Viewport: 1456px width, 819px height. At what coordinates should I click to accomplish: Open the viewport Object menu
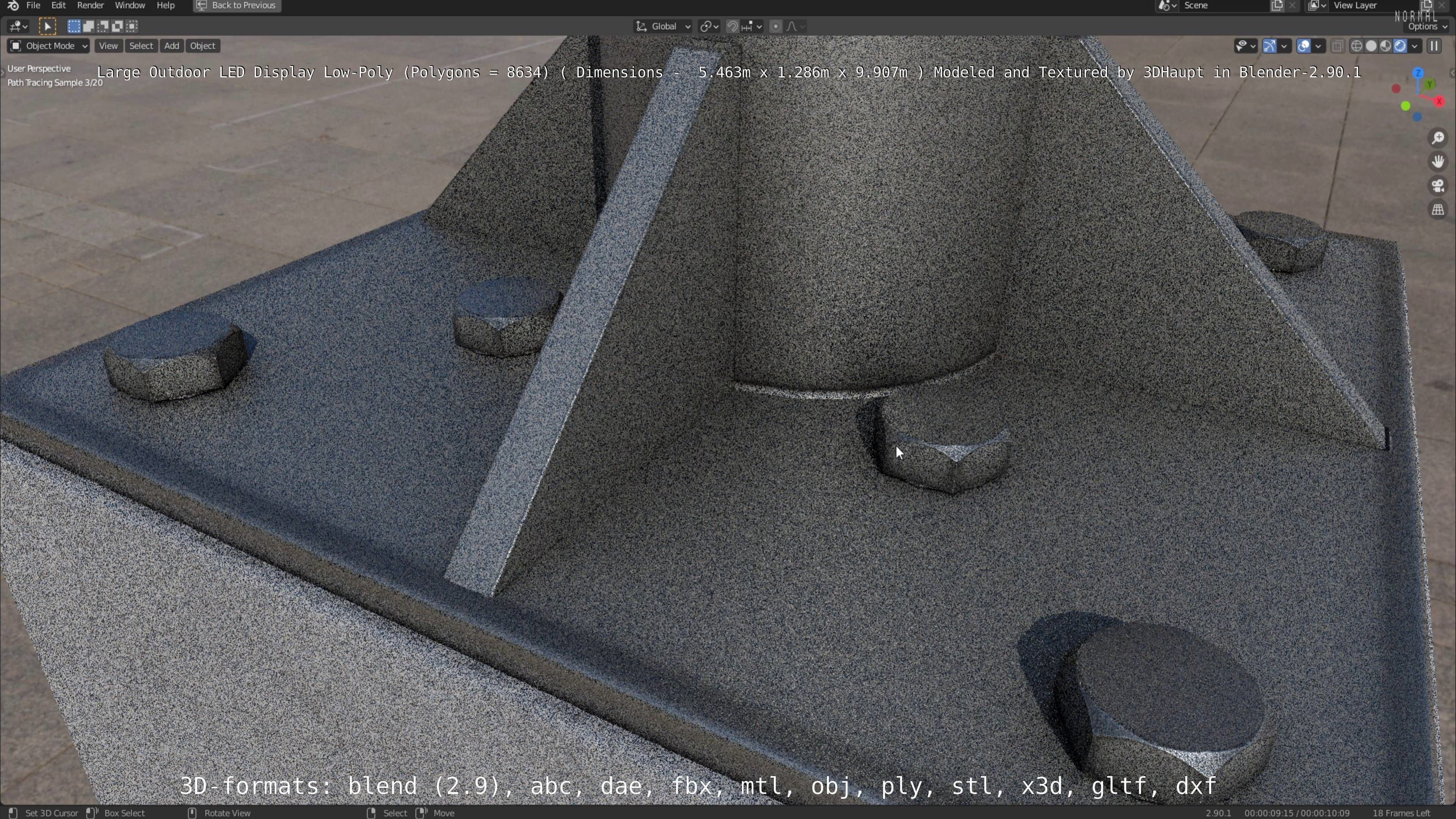[x=202, y=46]
